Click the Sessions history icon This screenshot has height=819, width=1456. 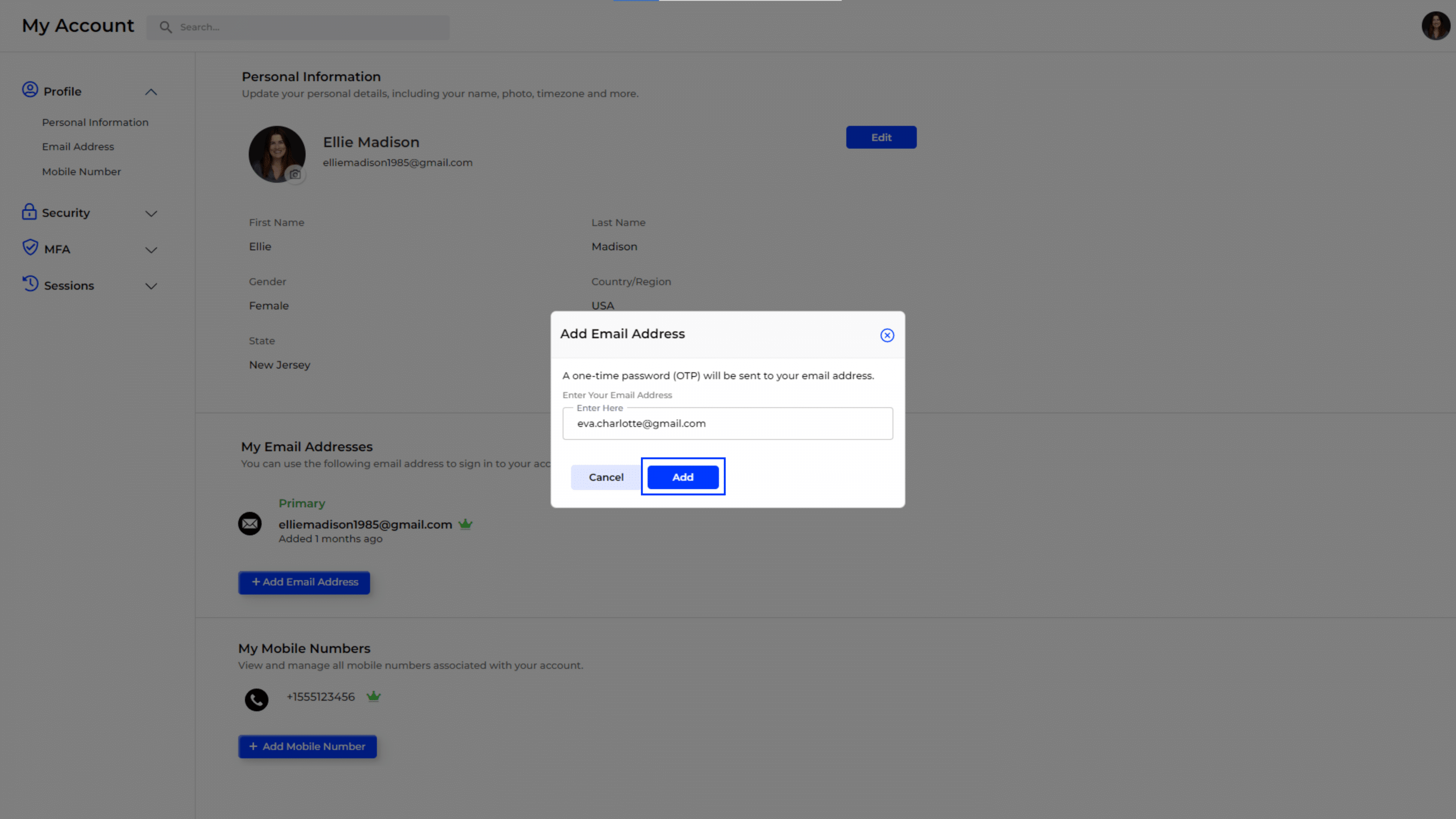pos(30,284)
